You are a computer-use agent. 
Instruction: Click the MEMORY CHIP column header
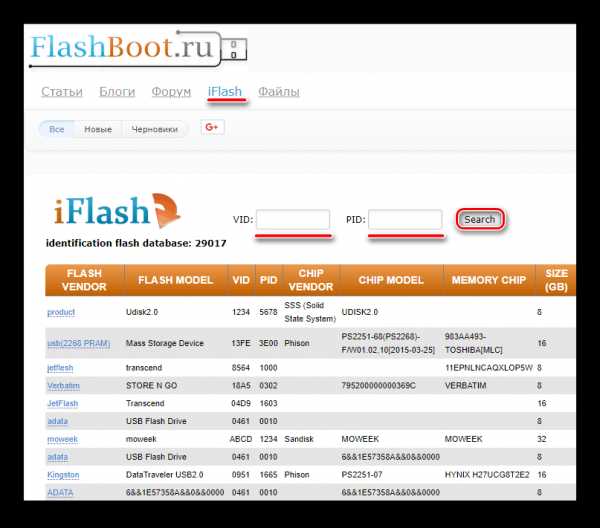coord(489,280)
